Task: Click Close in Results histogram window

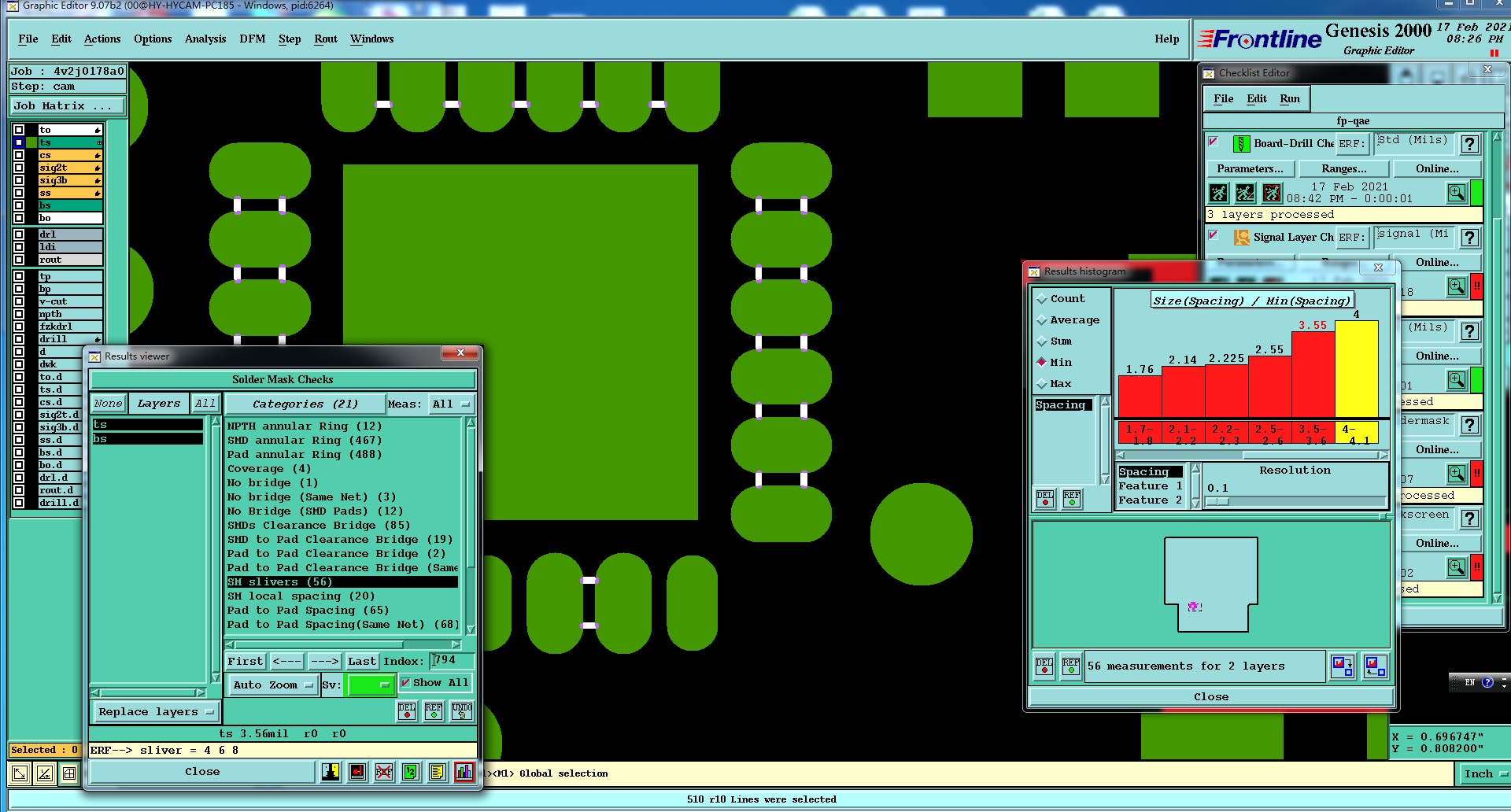Action: [x=1211, y=697]
